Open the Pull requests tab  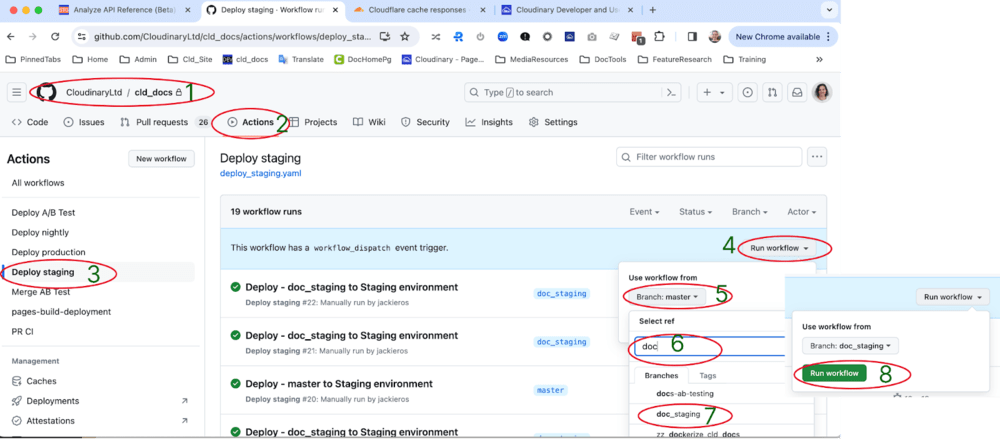165,122
